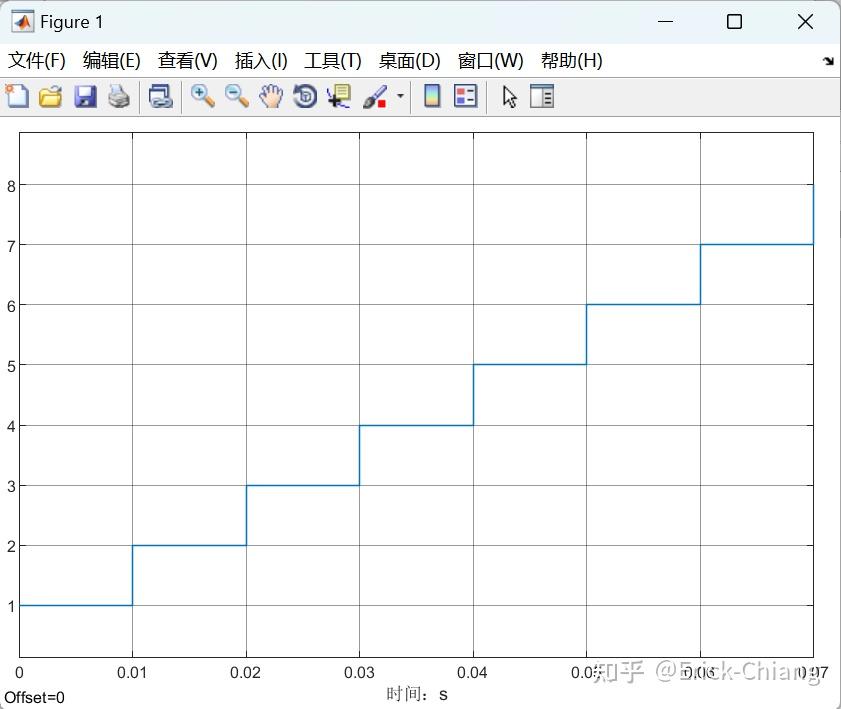
Task: Enable the Rotate 3D tool
Action: (305, 97)
